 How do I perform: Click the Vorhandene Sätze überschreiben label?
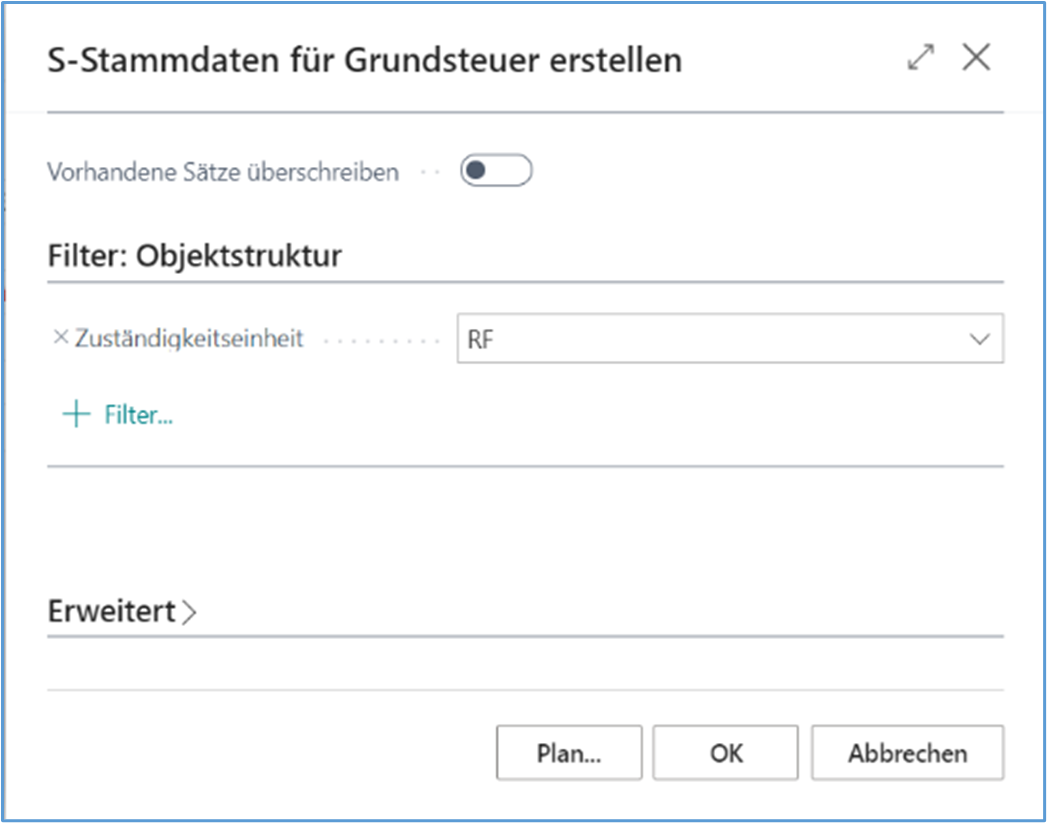point(223,172)
